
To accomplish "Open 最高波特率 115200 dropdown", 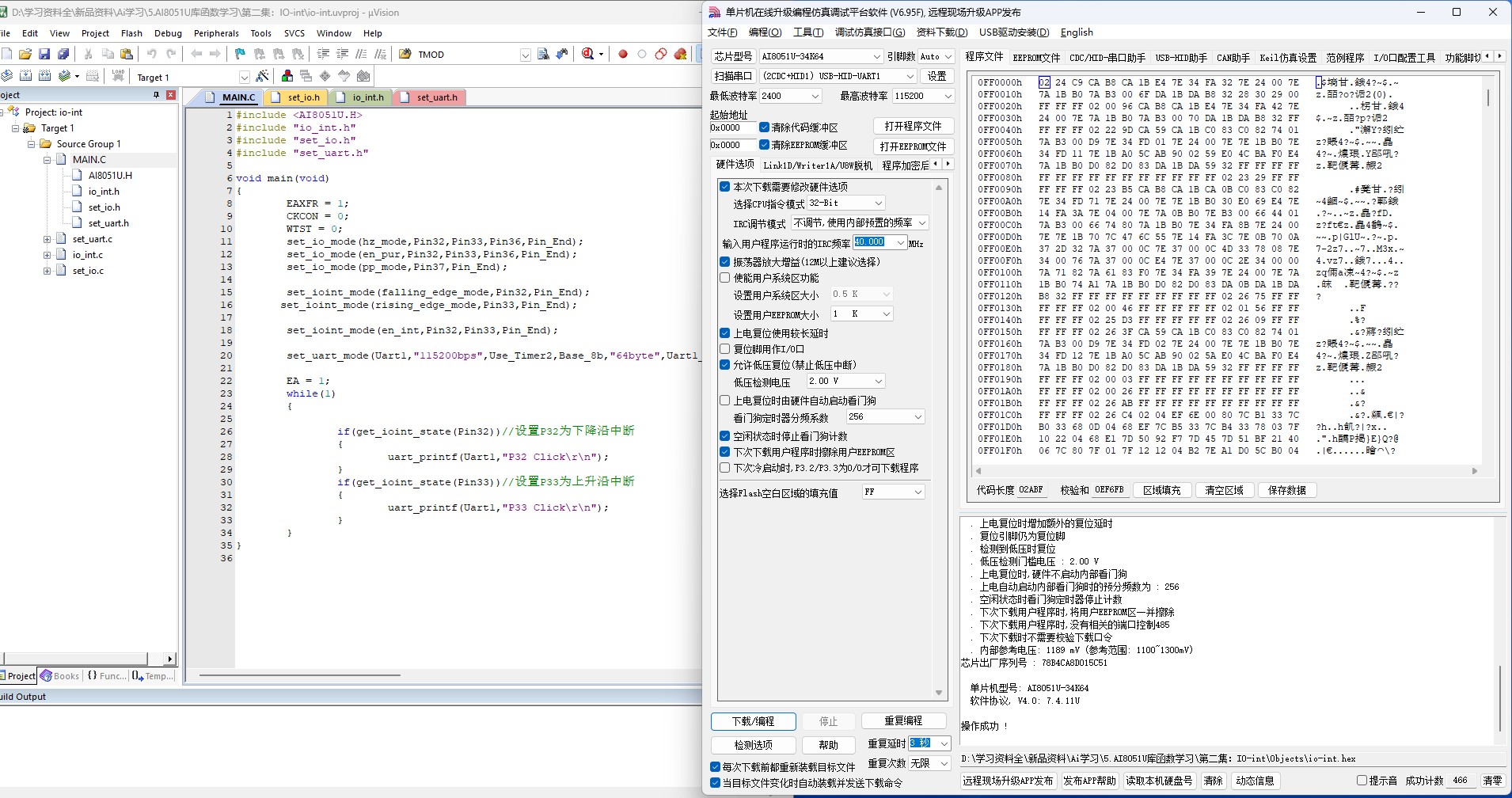I will pyautogui.click(x=924, y=96).
